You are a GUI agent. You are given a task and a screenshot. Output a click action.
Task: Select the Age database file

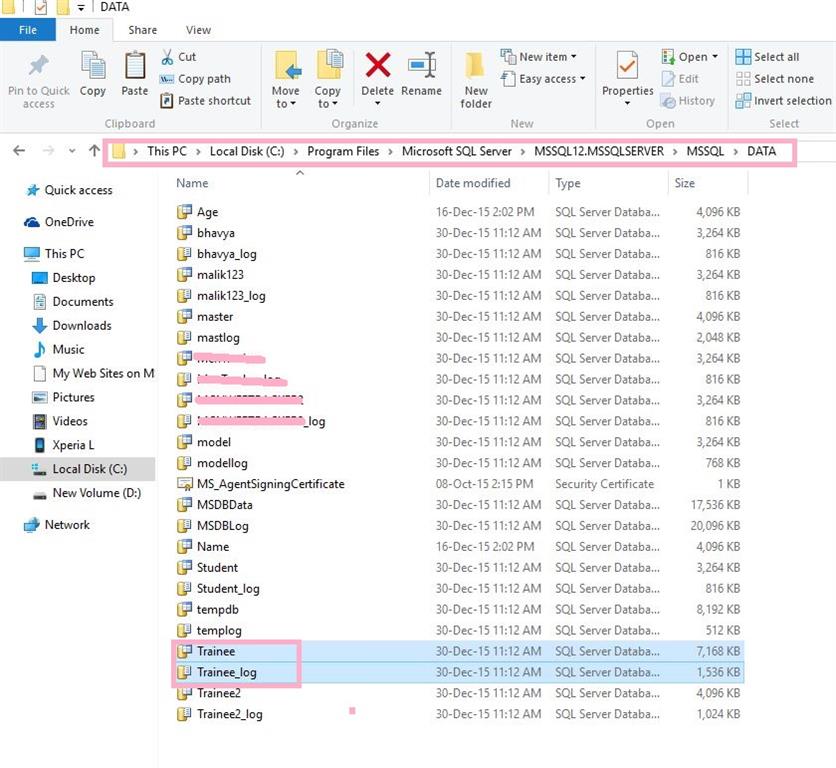point(207,212)
